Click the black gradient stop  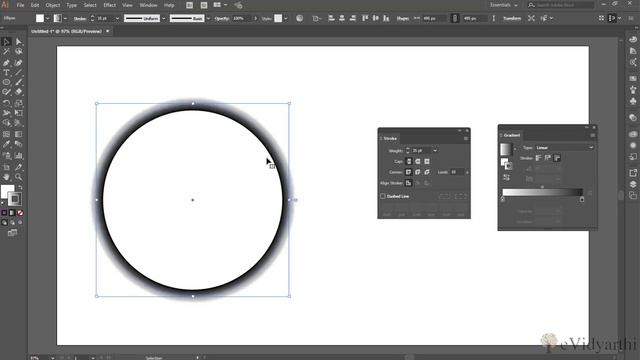tap(582, 199)
